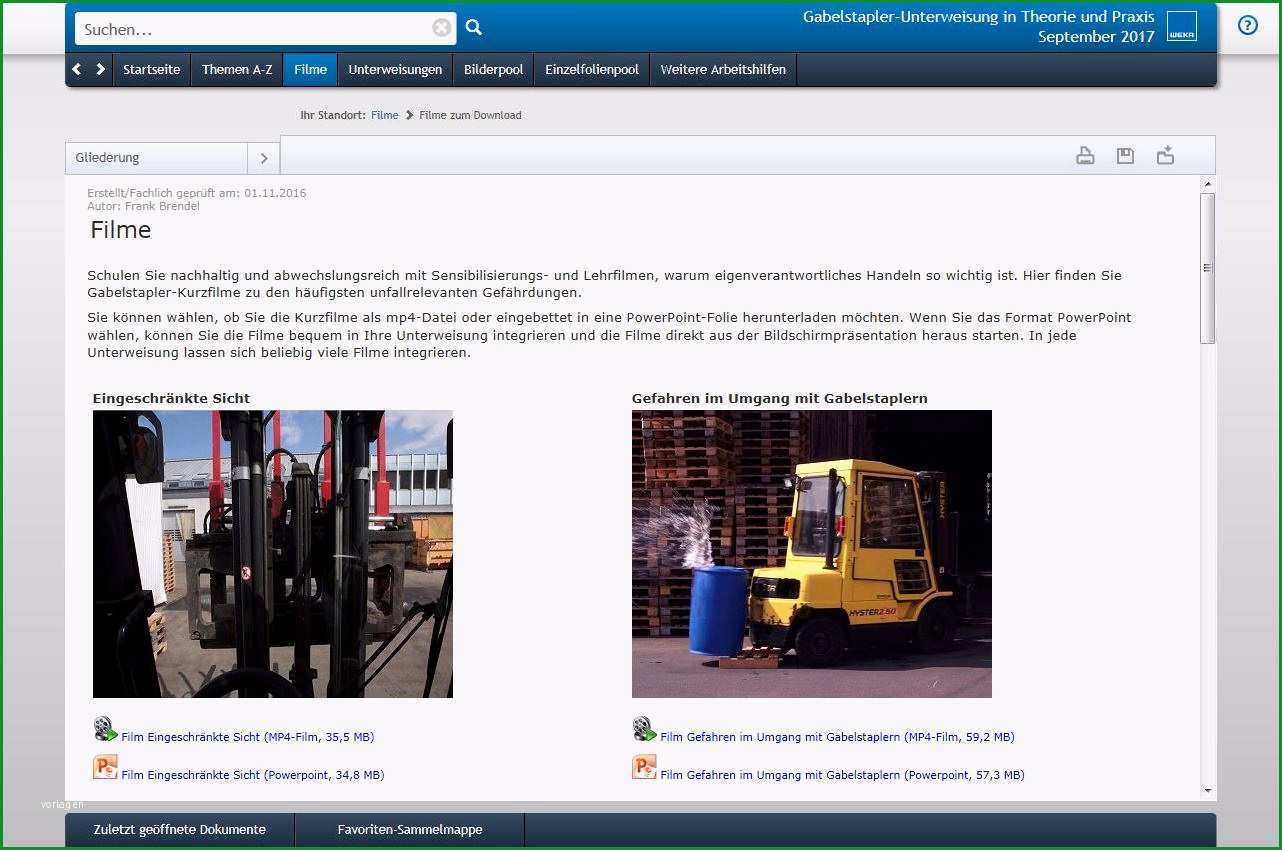The height and width of the screenshot is (850, 1282).
Task: Download Film Eingeschränkte Sicht Powerpoint link
Action: pyautogui.click(x=252, y=775)
